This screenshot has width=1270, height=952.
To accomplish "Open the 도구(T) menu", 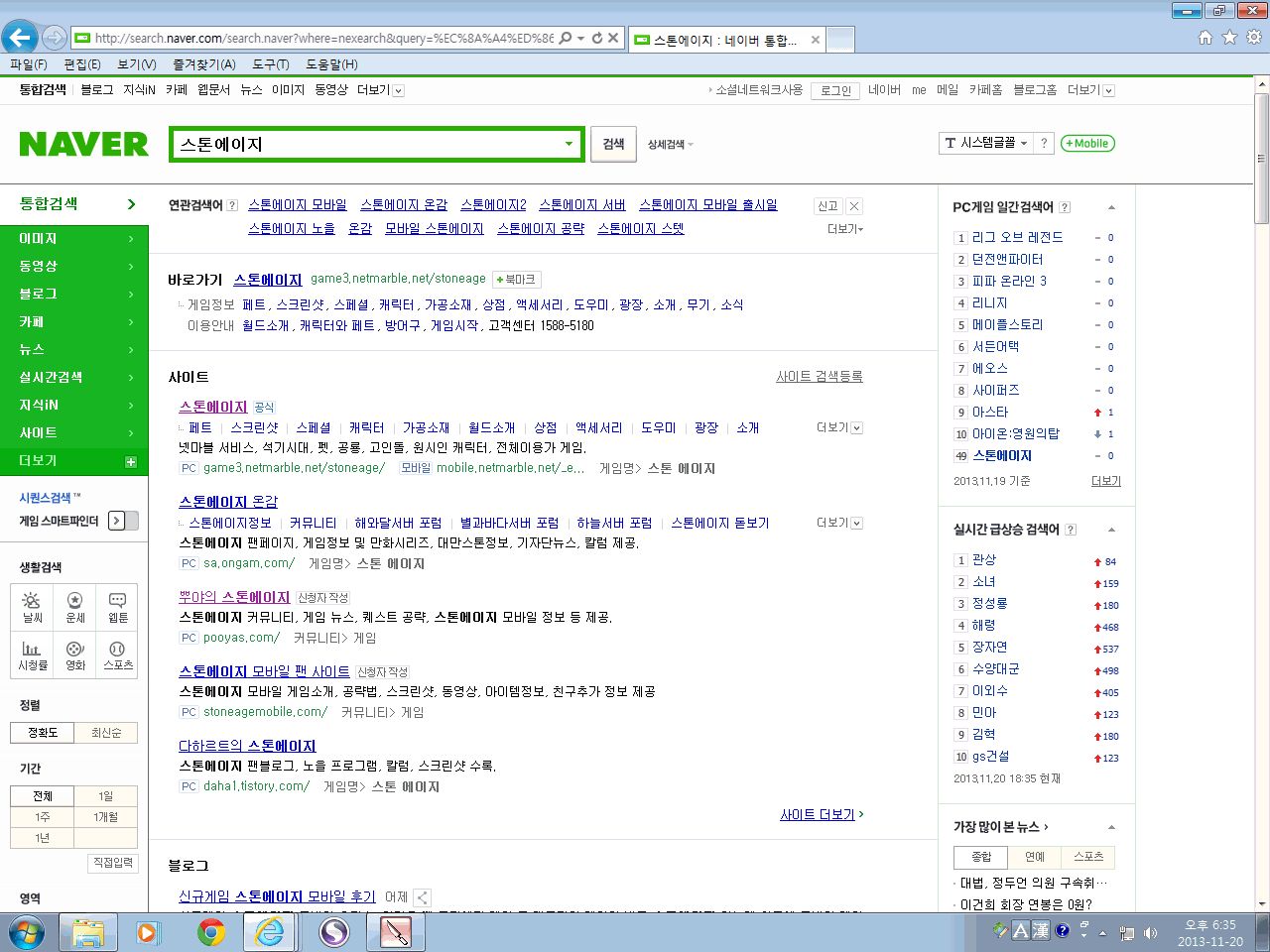I will pos(271,64).
